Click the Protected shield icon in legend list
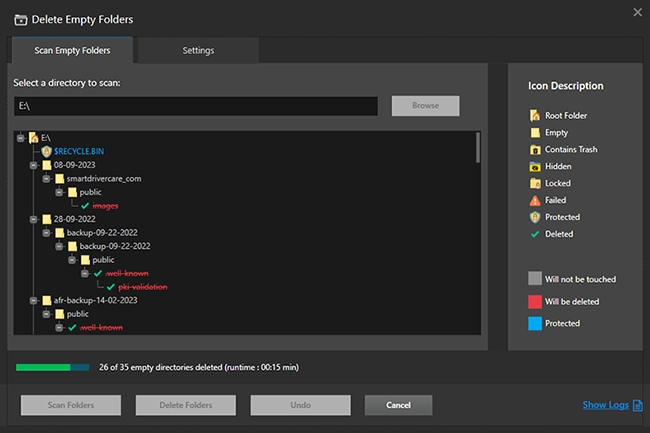This screenshot has width=650, height=433. [535, 217]
